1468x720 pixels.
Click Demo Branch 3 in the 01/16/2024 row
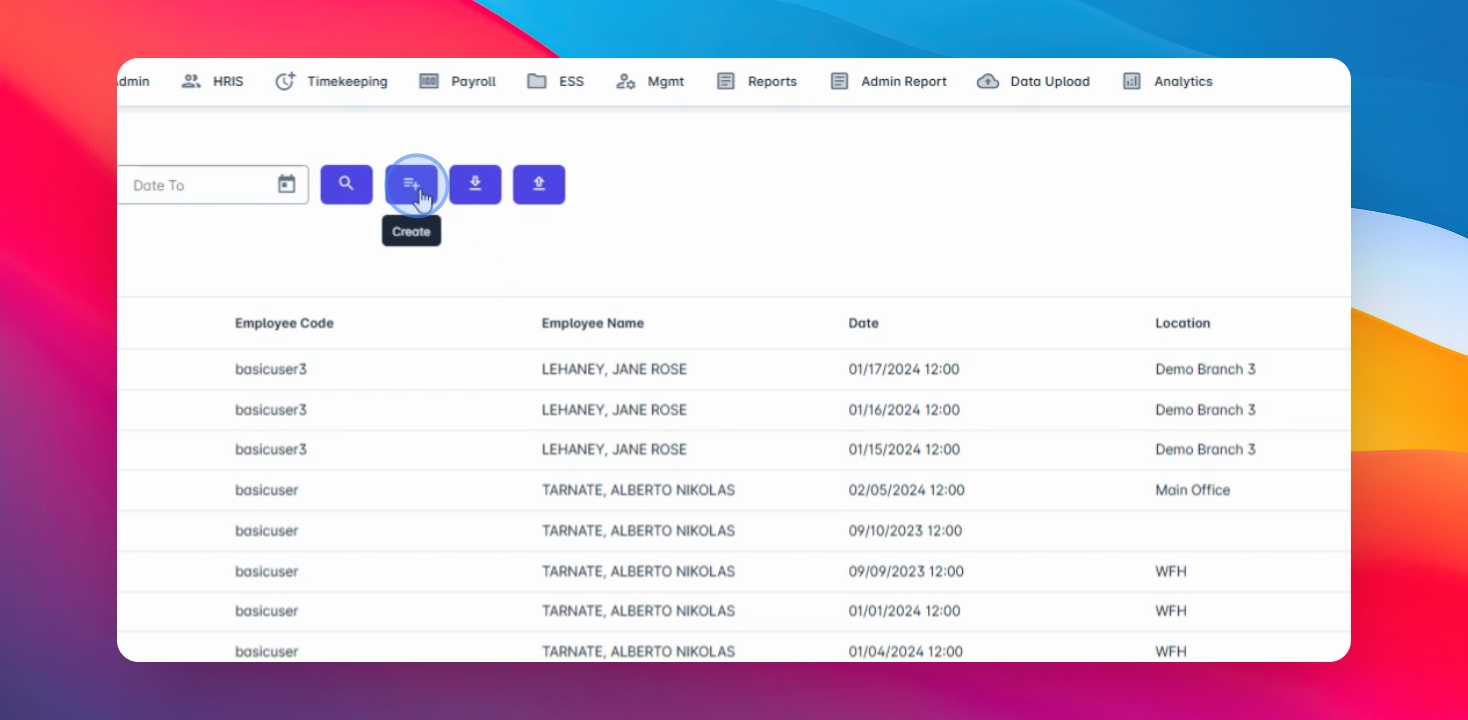coord(1205,410)
